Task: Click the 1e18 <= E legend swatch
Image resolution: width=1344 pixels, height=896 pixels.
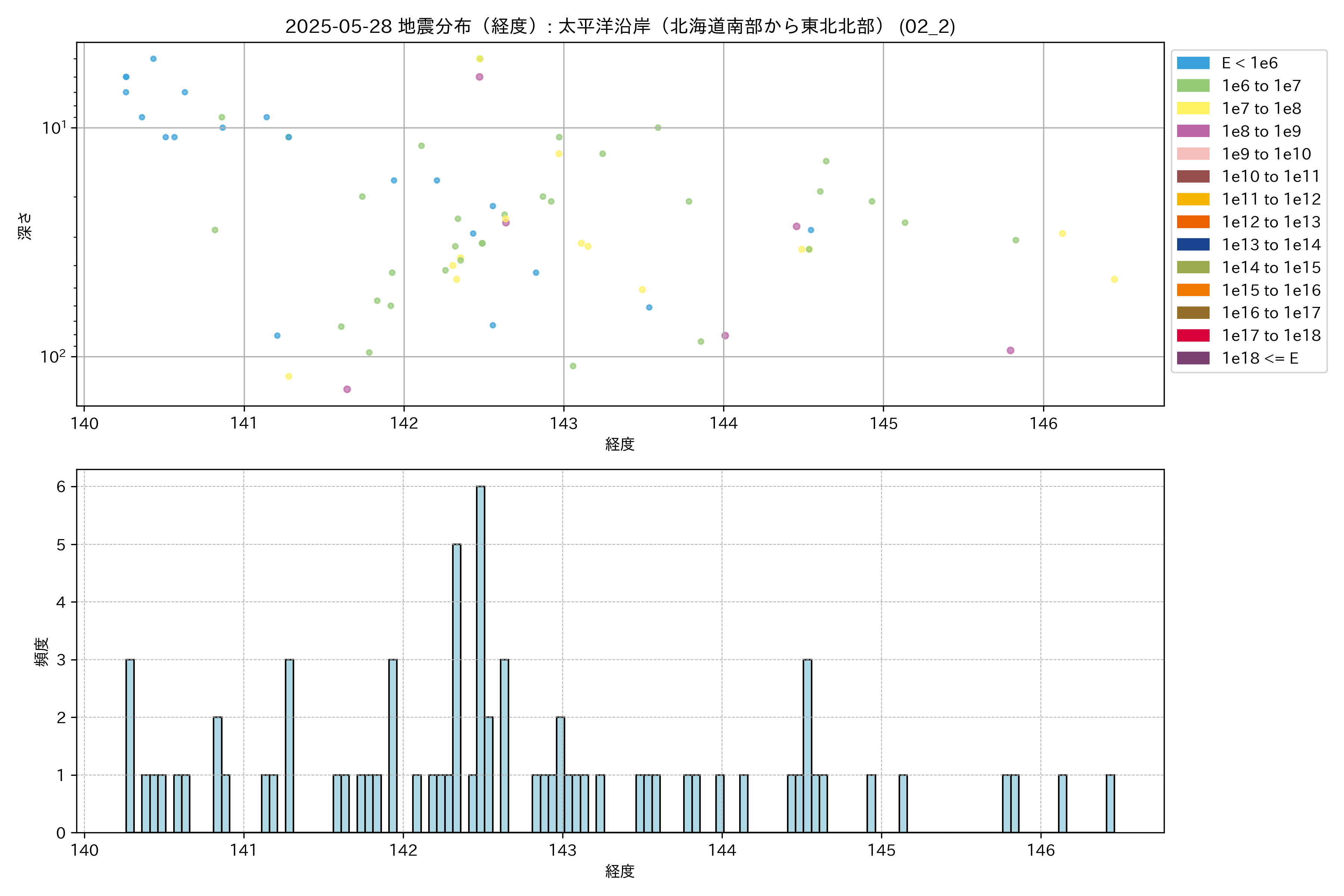Action: (1193, 358)
